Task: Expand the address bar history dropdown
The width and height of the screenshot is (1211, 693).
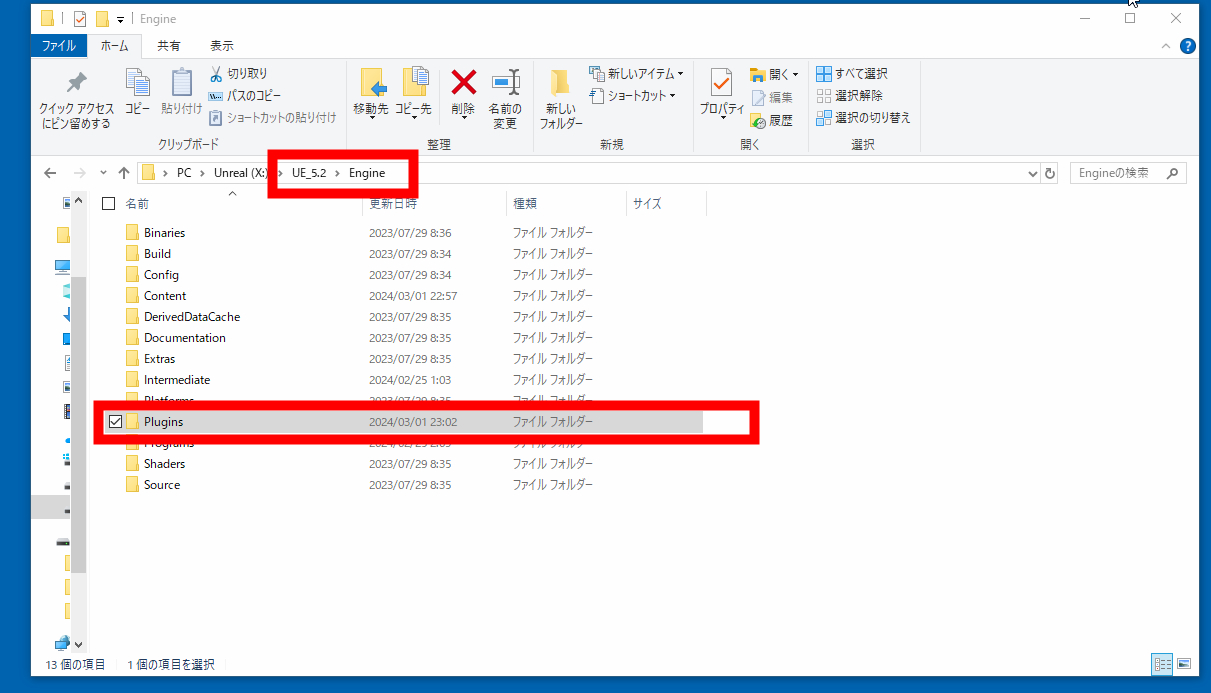Action: (x=1033, y=173)
